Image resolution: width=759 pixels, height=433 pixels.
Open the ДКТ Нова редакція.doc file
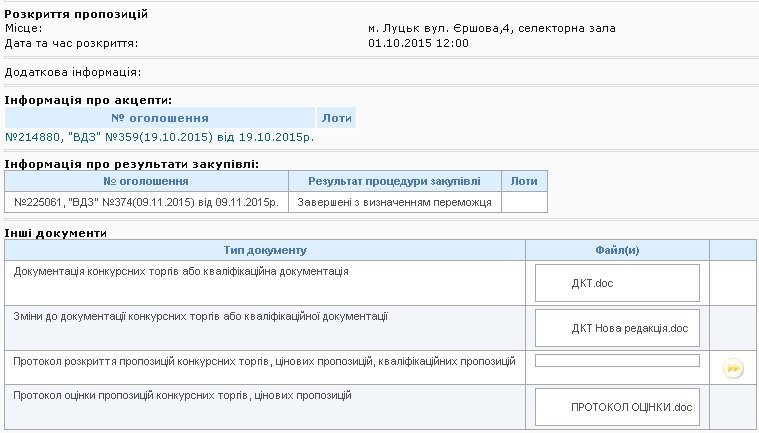click(x=630, y=328)
